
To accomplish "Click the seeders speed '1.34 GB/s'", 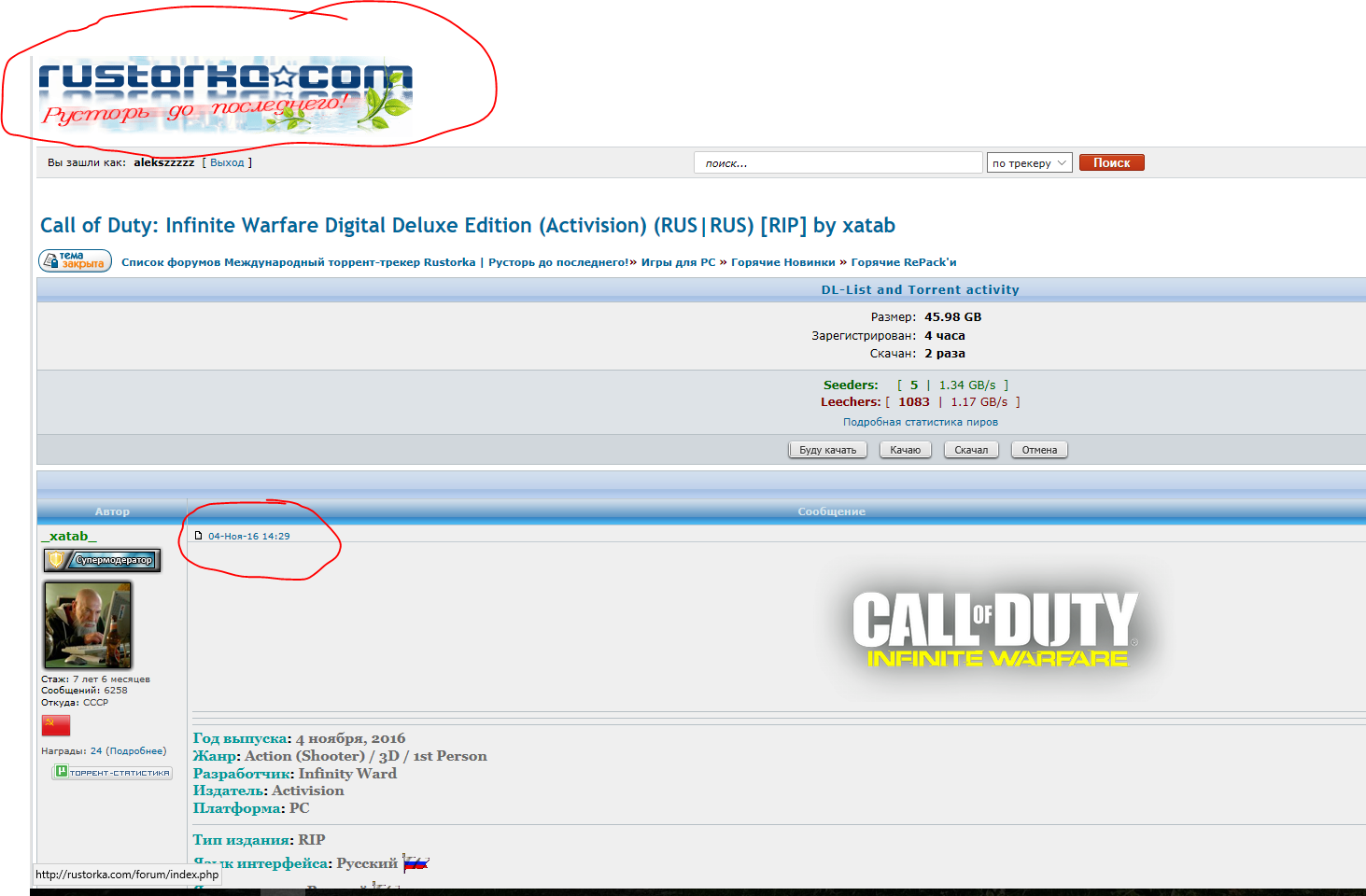I will [967, 385].
